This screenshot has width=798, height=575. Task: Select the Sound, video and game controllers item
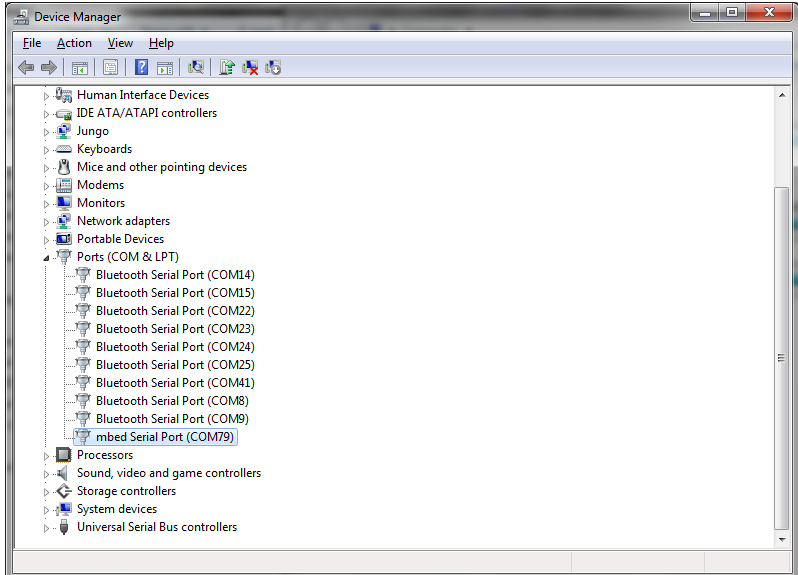pos(168,473)
